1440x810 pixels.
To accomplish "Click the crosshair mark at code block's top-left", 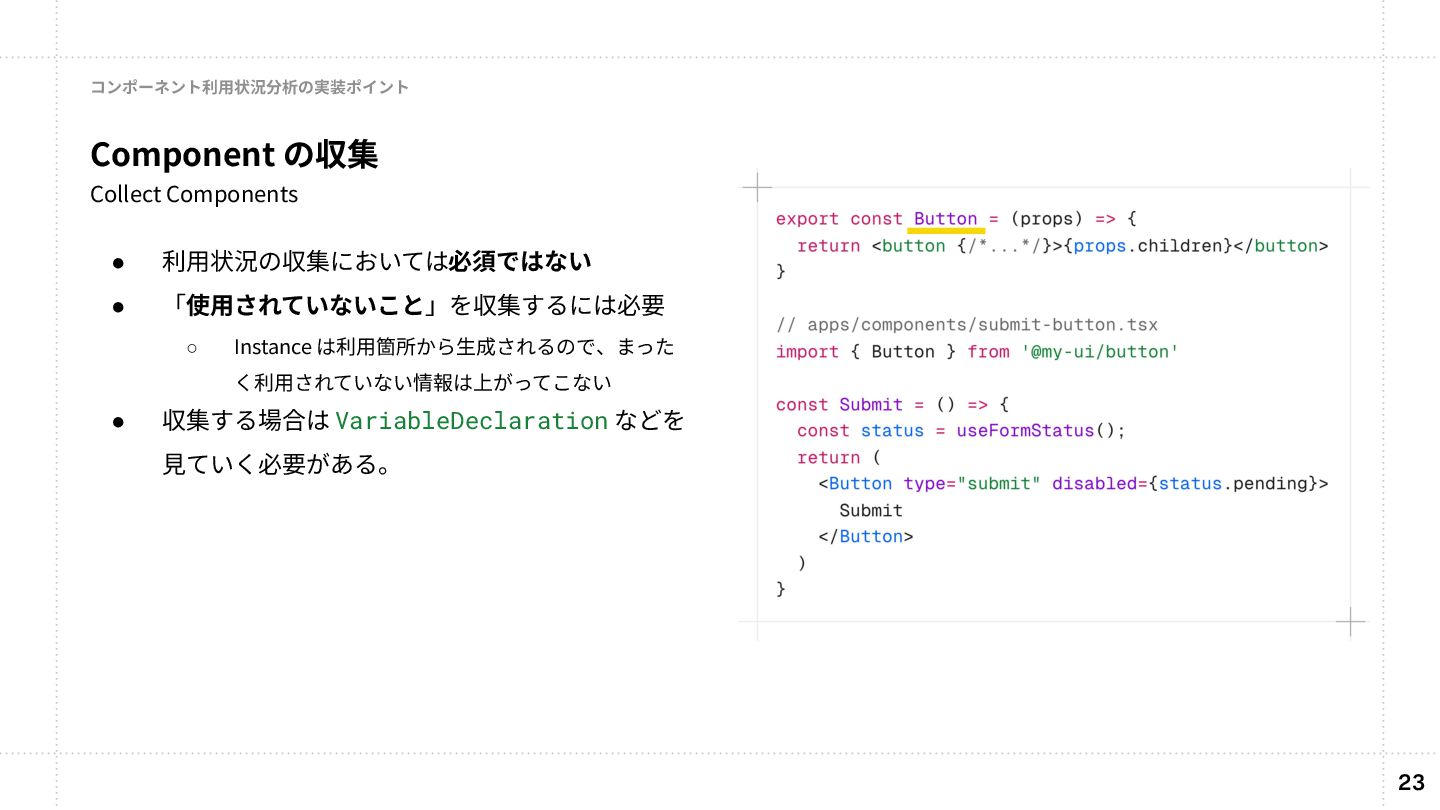I will pyautogui.click(x=757, y=187).
